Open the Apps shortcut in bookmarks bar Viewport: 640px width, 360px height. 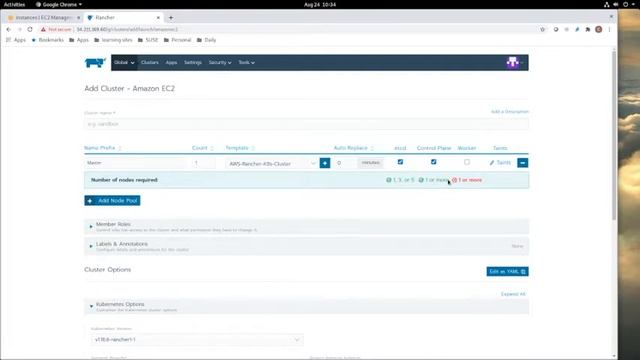click(x=16, y=40)
